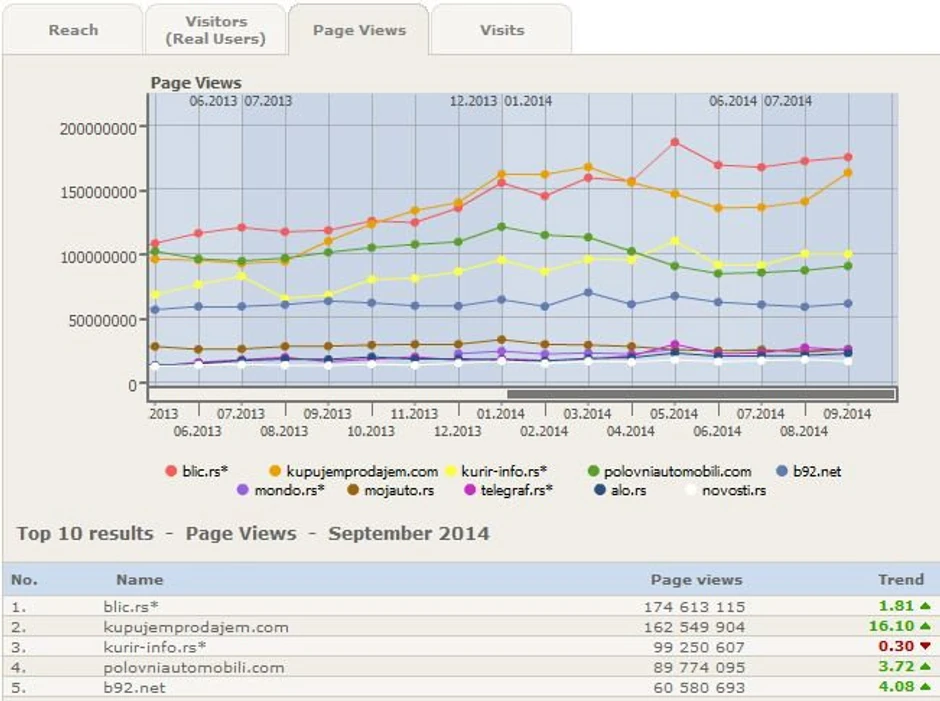940x701 pixels.
Task: Click the mondo.rs purple legend dot
Action: pyautogui.click(x=242, y=490)
